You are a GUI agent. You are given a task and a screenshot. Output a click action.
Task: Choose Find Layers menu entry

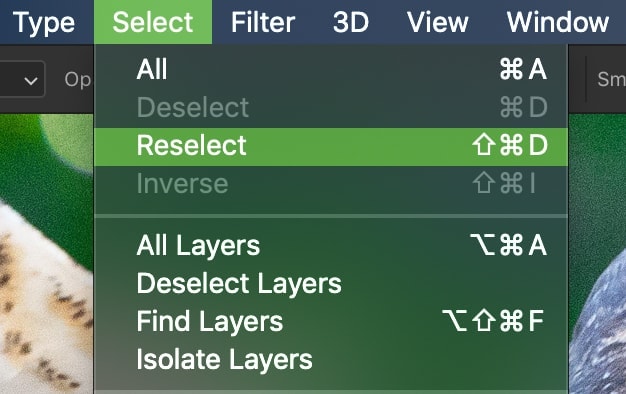331,321
